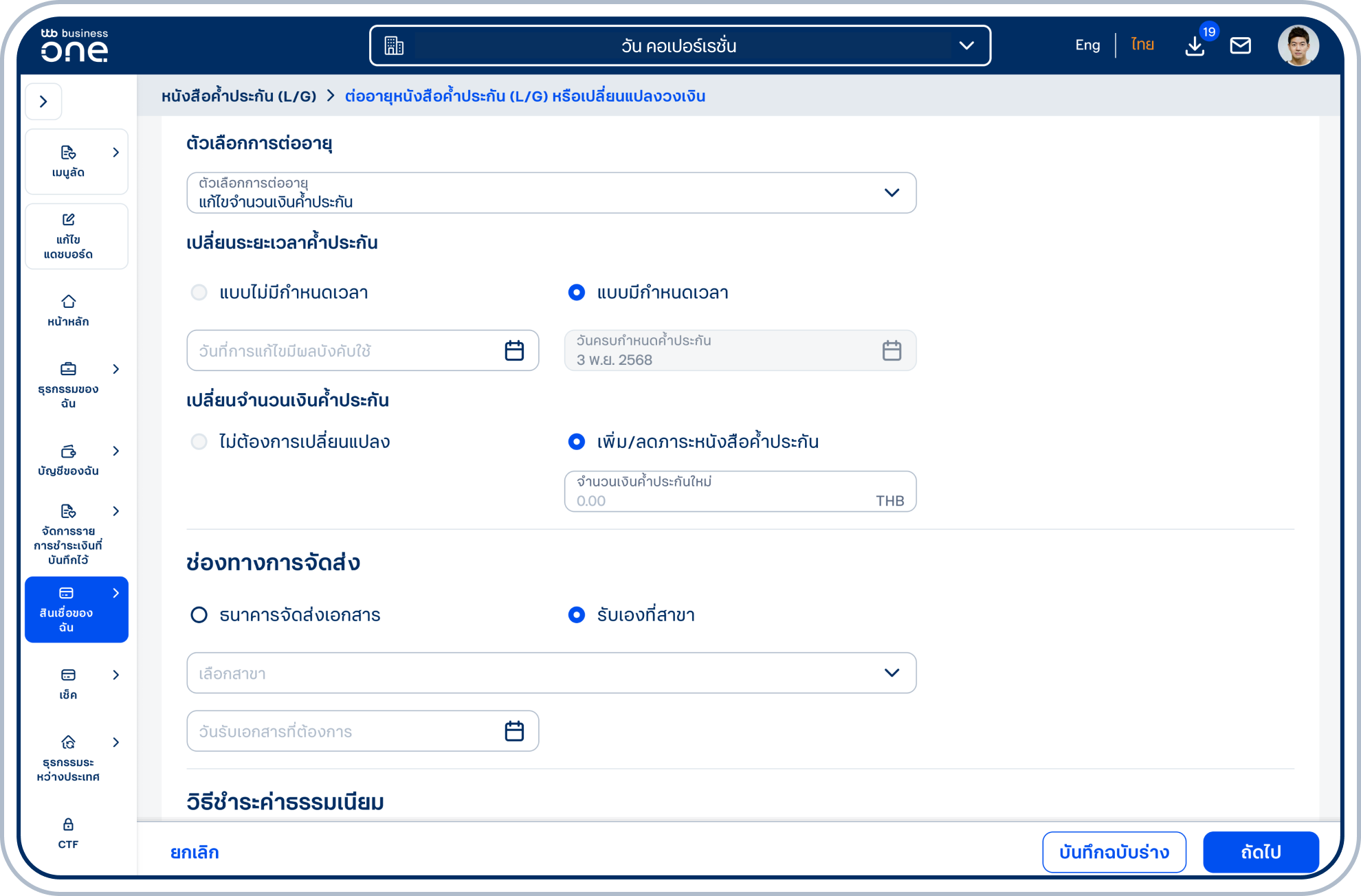Screen dimensions: 1361x896
Task: Open calendar for วันรับเอกสารที่ต้องการ field
Action: coord(514,731)
